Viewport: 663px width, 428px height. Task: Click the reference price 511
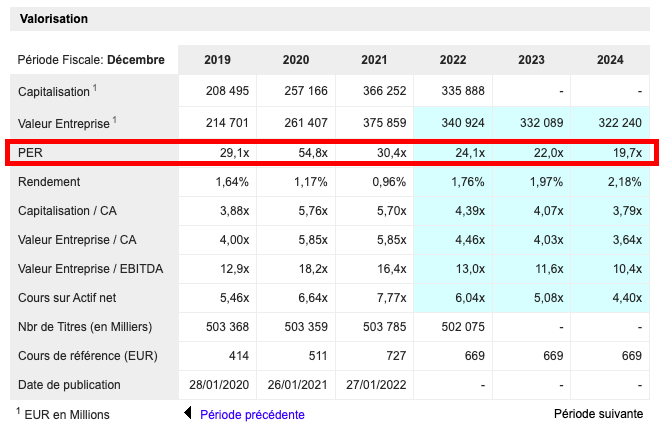[318, 356]
